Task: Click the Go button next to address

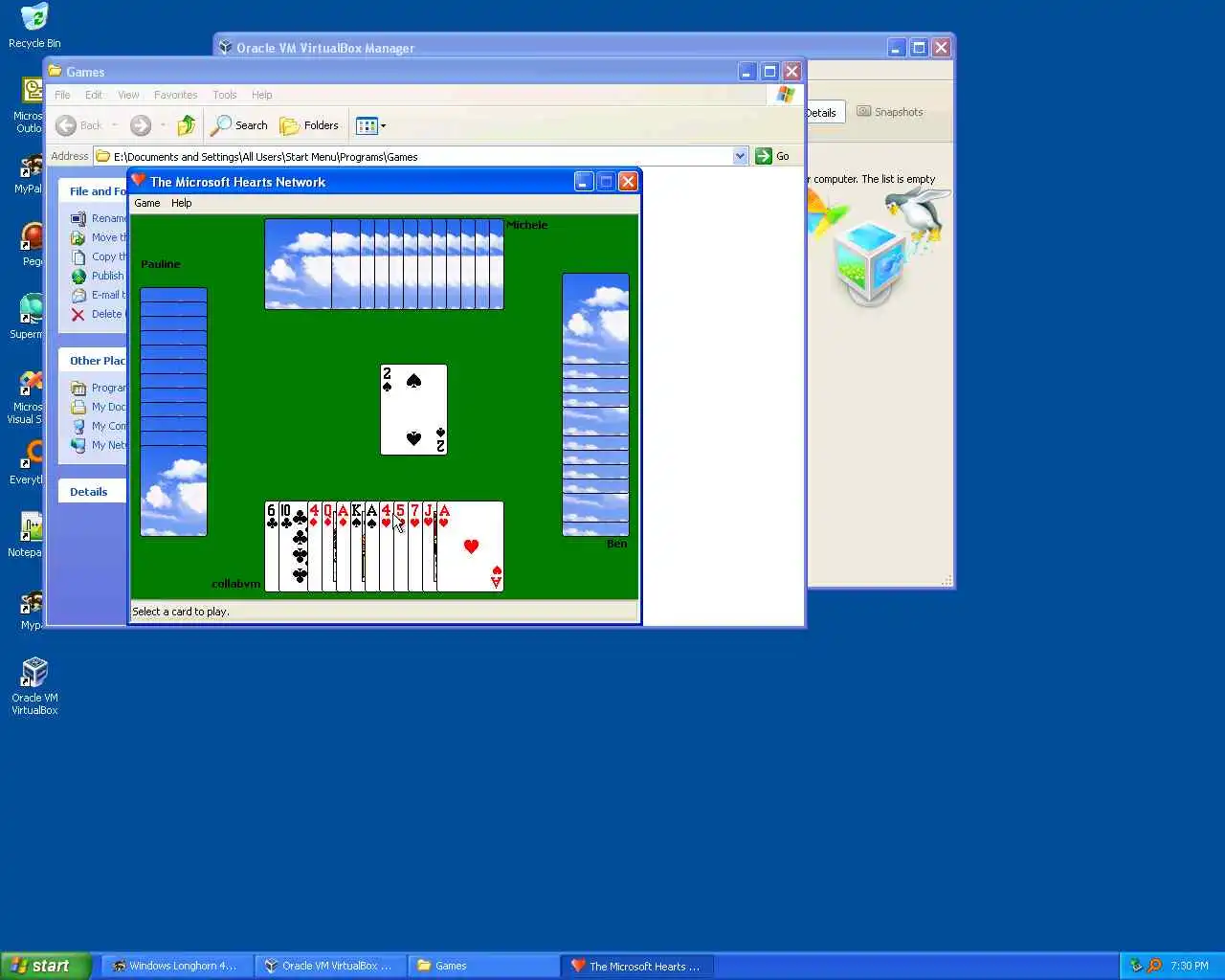Action: click(772, 156)
